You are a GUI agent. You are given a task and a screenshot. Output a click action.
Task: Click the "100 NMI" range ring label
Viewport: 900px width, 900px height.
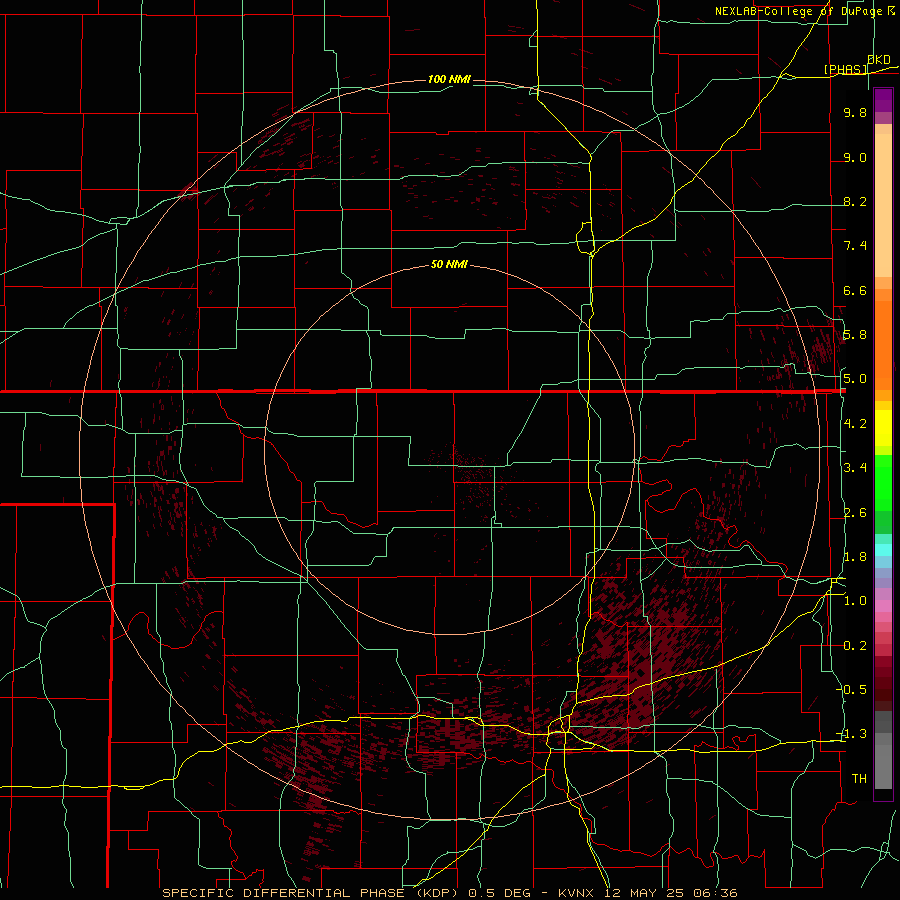(x=449, y=79)
